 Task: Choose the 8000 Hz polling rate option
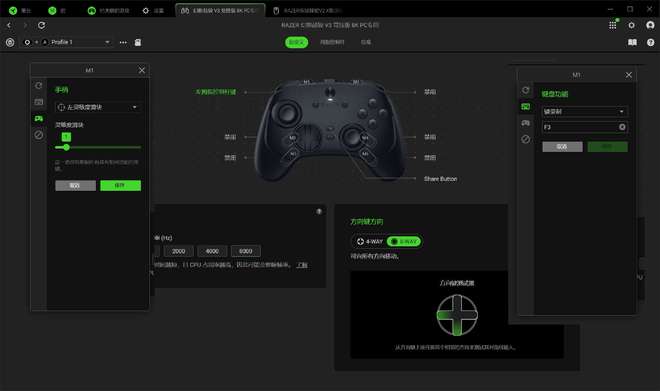(x=245, y=251)
